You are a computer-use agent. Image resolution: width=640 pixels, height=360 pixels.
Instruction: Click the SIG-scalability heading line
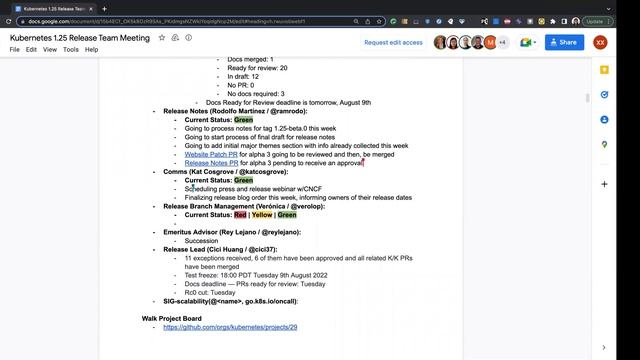(231, 301)
